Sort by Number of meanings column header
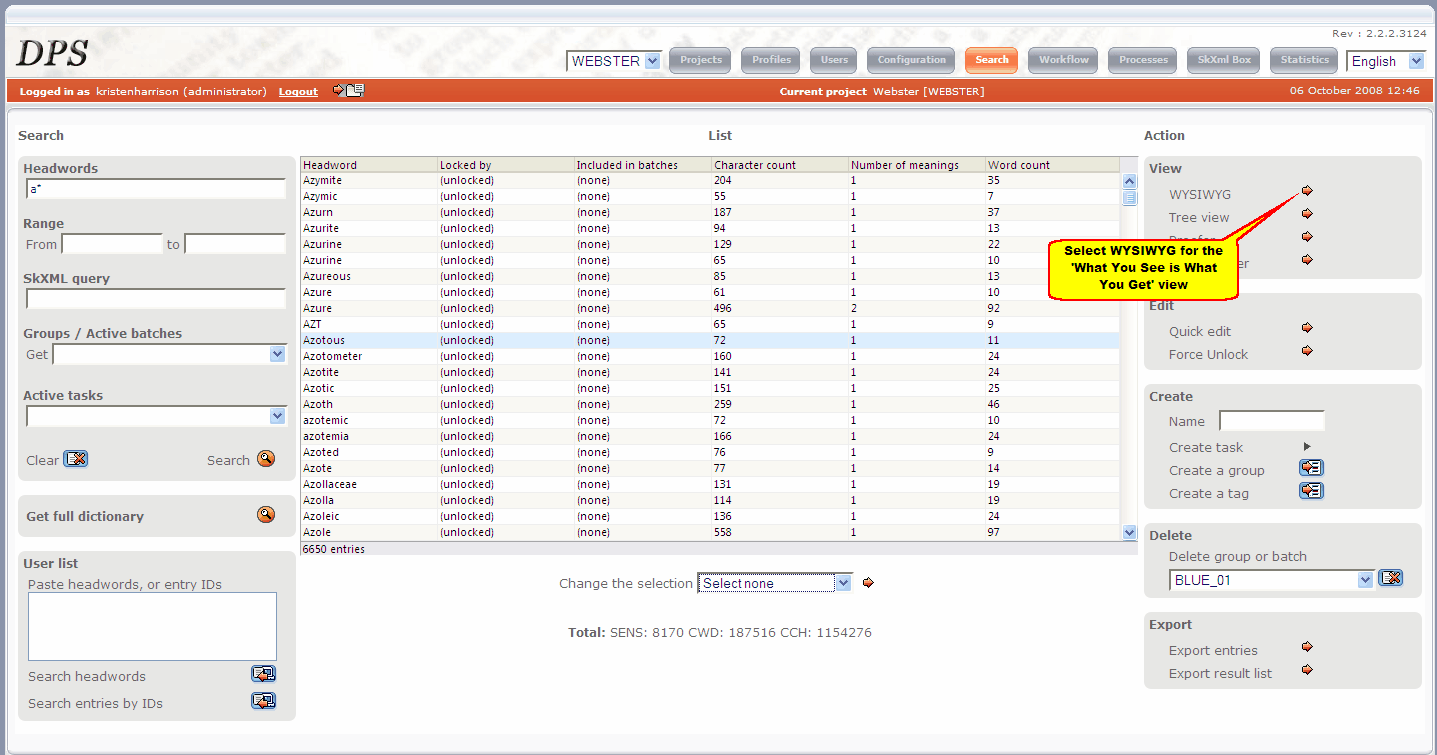 [x=917, y=165]
